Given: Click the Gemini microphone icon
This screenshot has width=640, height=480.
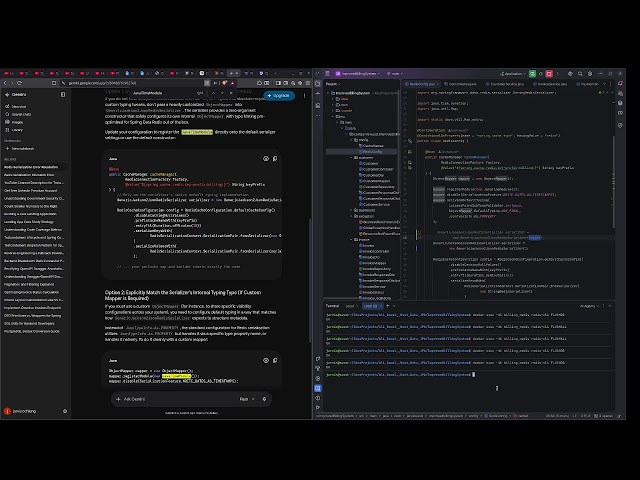Looking at the screenshot, I should click(x=264, y=399).
